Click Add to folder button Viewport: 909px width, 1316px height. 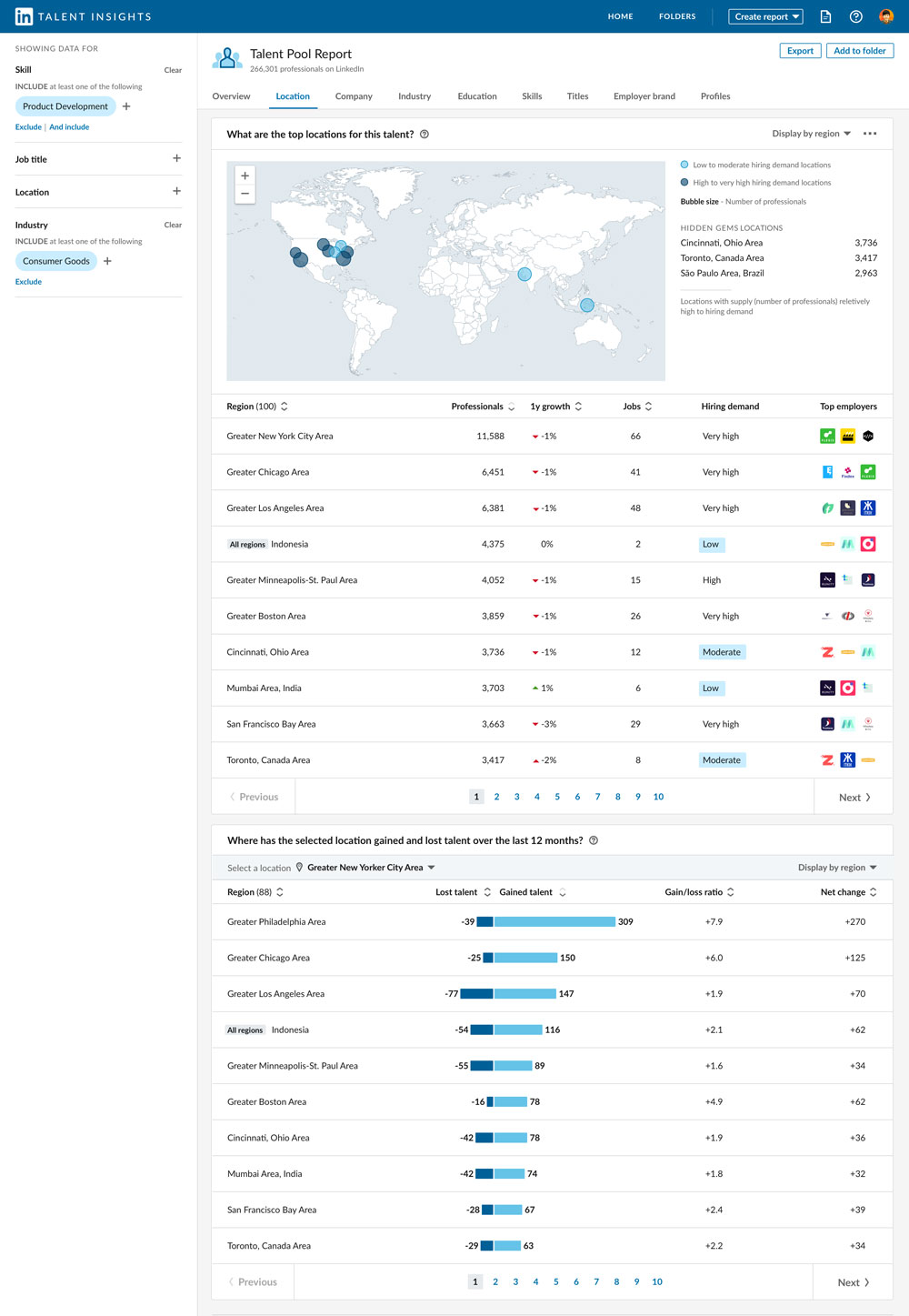[860, 51]
